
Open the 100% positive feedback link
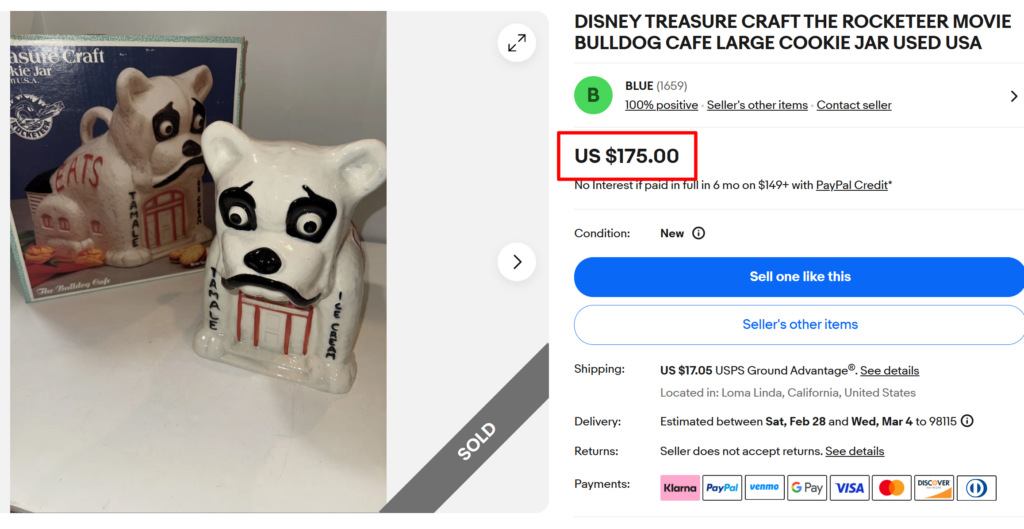click(661, 105)
